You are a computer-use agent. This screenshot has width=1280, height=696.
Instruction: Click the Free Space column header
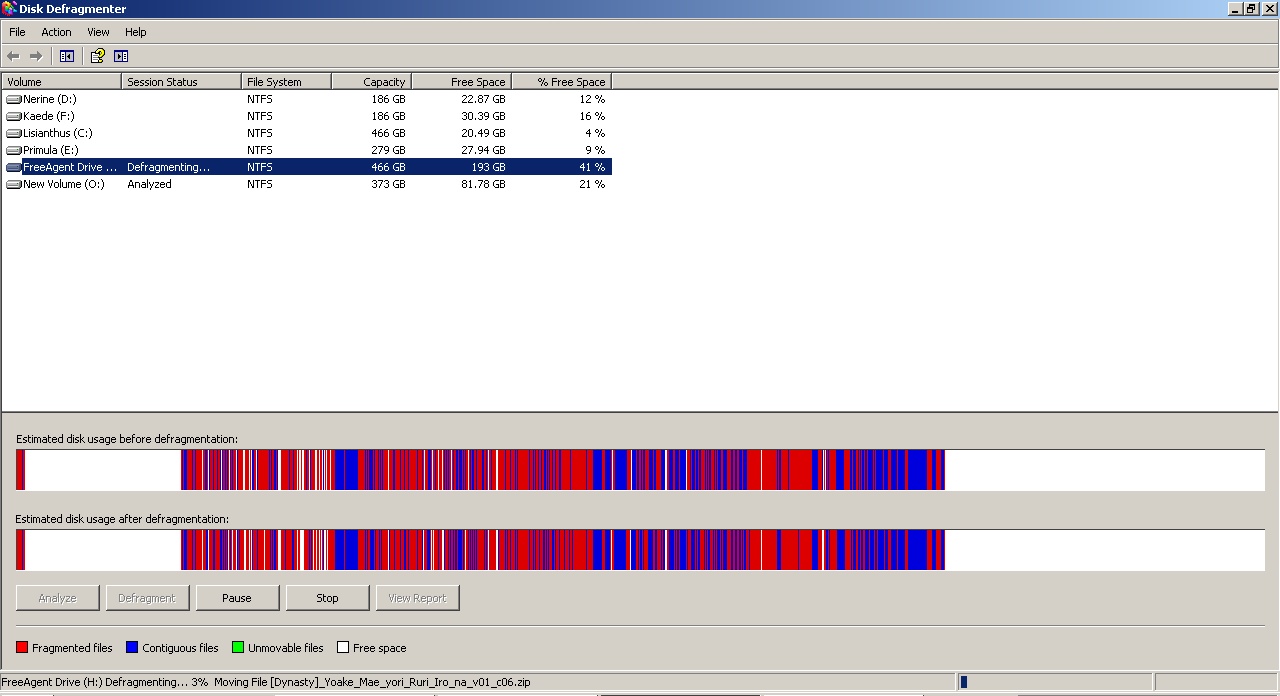(461, 82)
